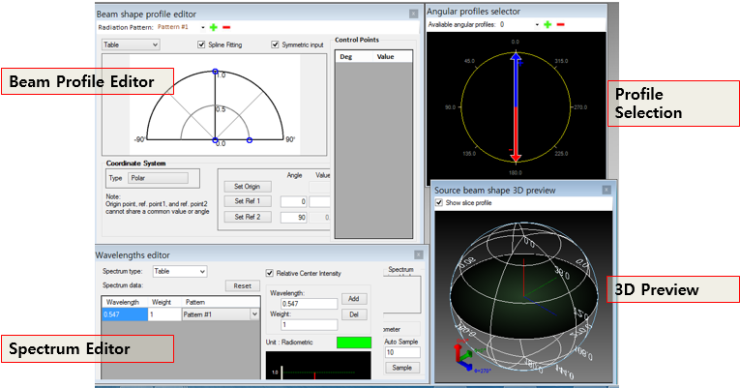This screenshot has width=740, height=388.
Task: Click the Value column header in Control Points
Action: pos(392,57)
